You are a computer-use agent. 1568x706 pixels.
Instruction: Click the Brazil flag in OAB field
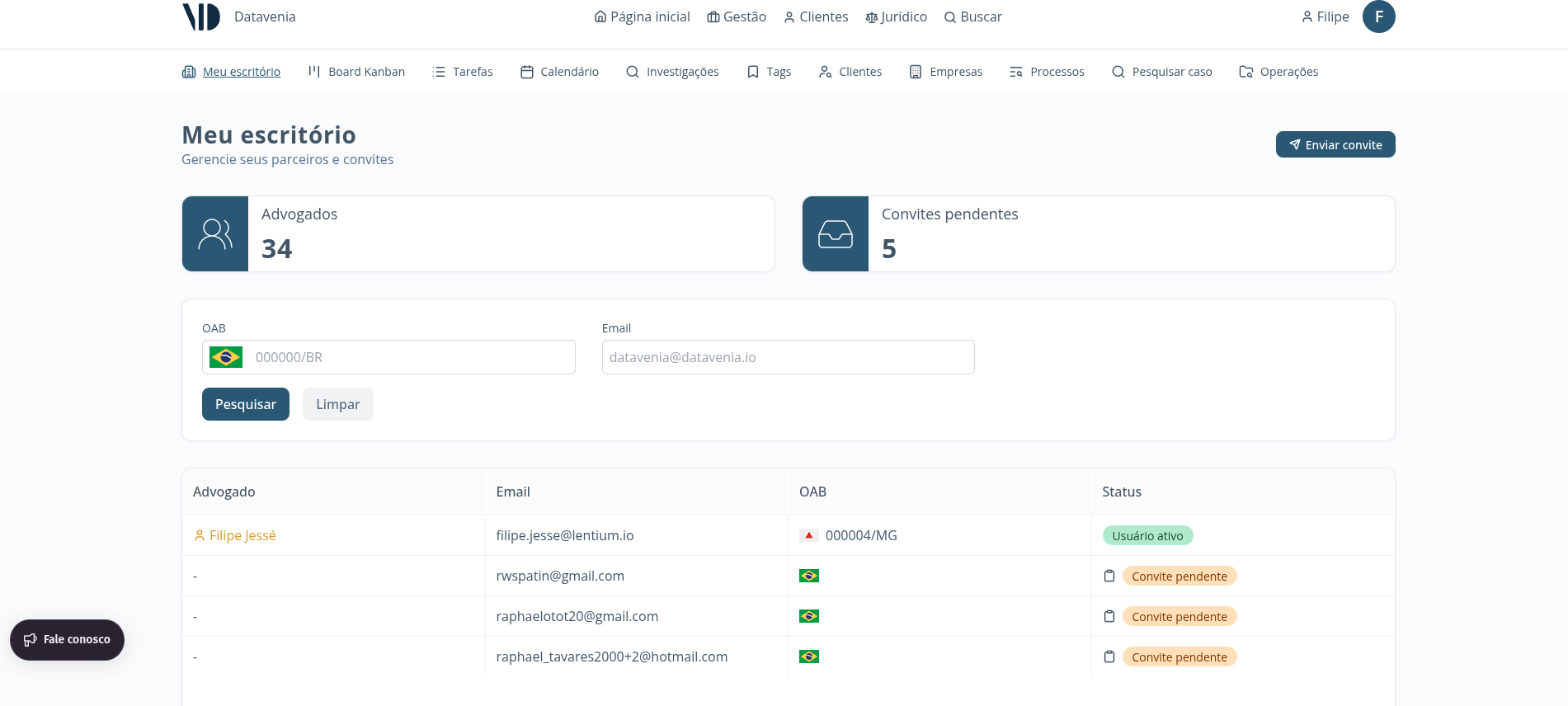pyautogui.click(x=226, y=357)
